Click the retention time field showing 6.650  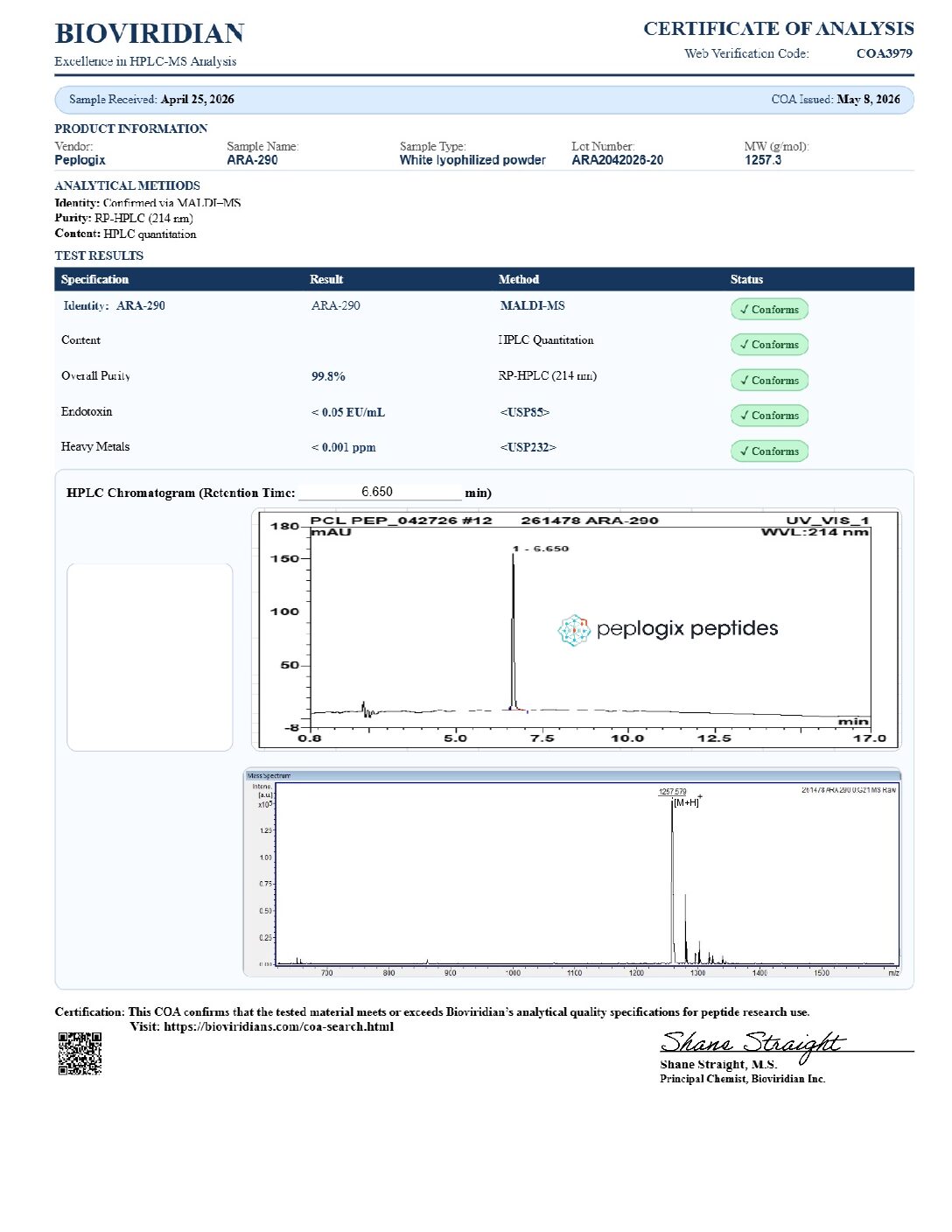(379, 493)
